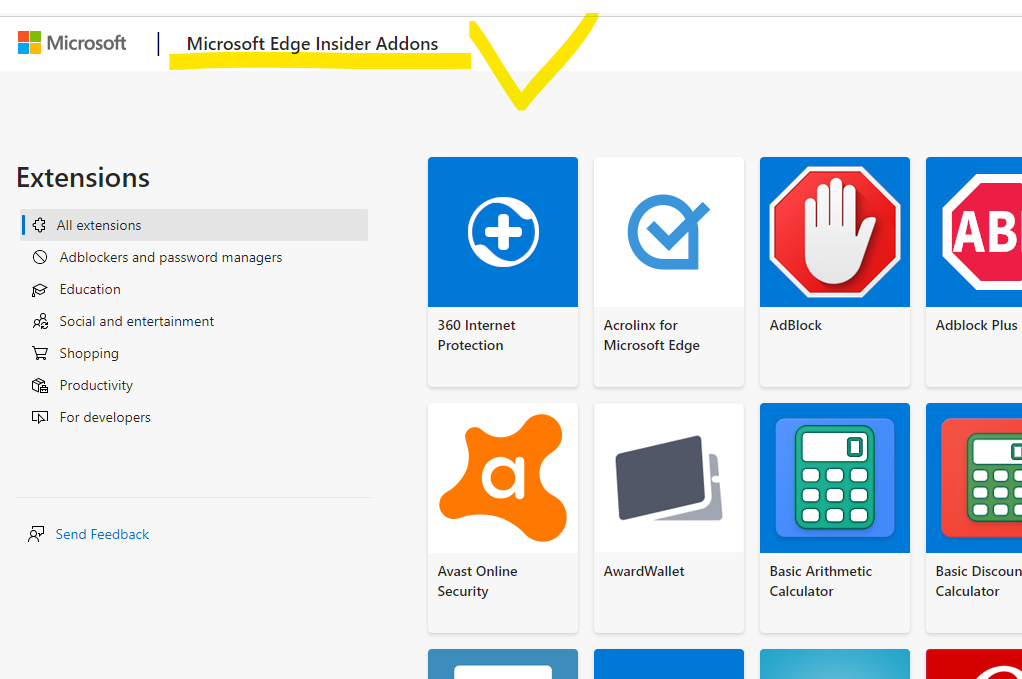1022x679 pixels.
Task: Open the For developers category
Action: [105, 417]
